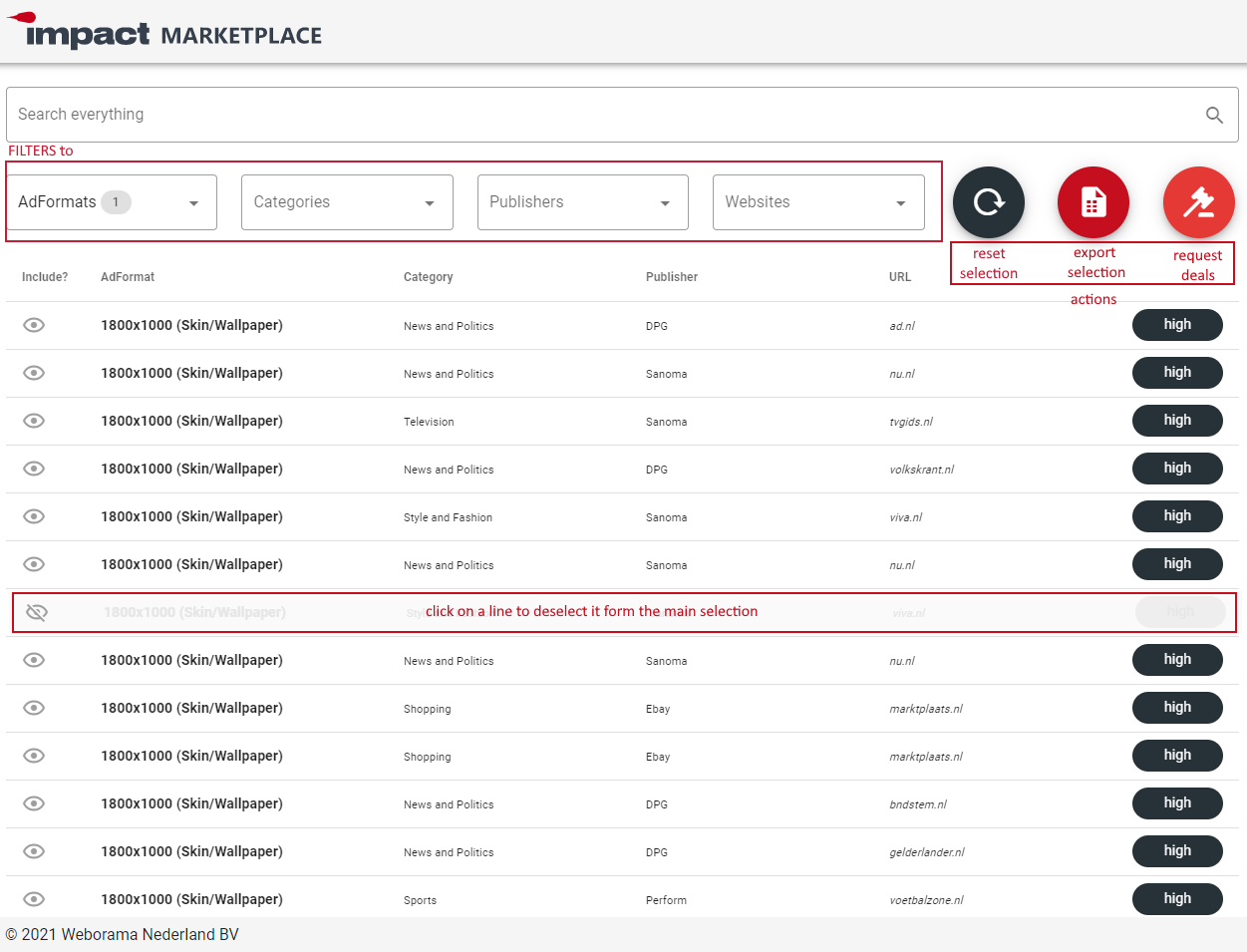This screenshot has height=952, width=1247.
Task: Click the AdFormat column header
Action: 128,277
